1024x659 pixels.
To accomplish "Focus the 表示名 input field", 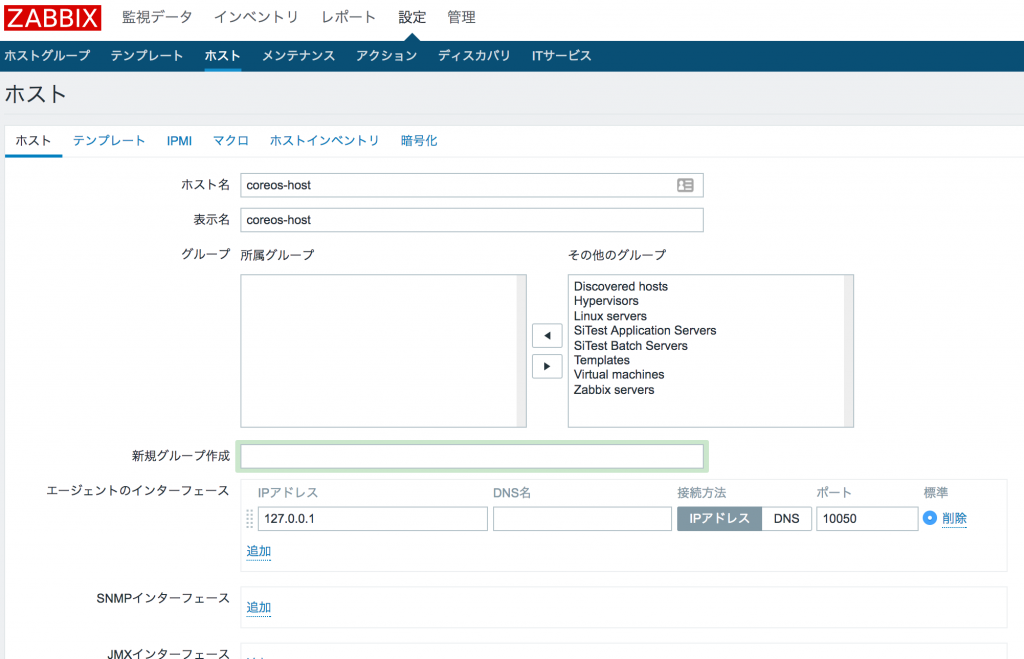I will click(x=472, y=220).
